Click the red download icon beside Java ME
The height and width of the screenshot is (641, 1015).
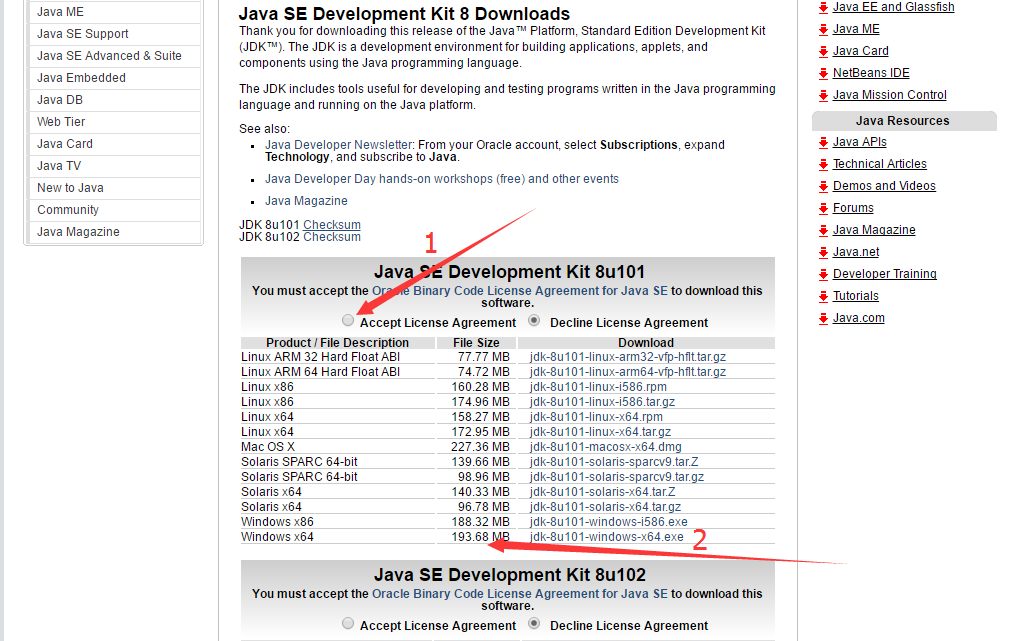pos(823,30)
